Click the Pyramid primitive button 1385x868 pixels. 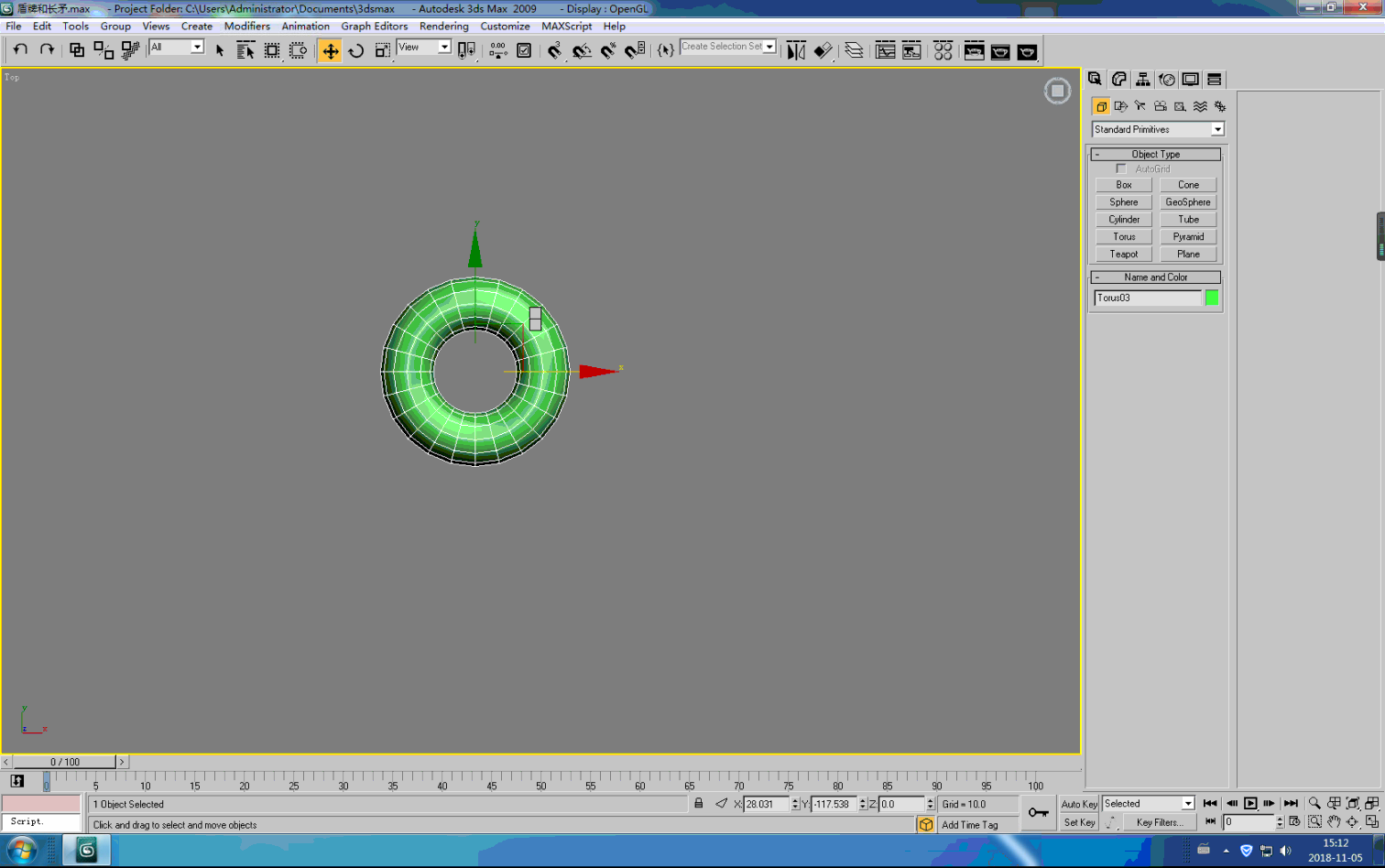click(1188, 237)
